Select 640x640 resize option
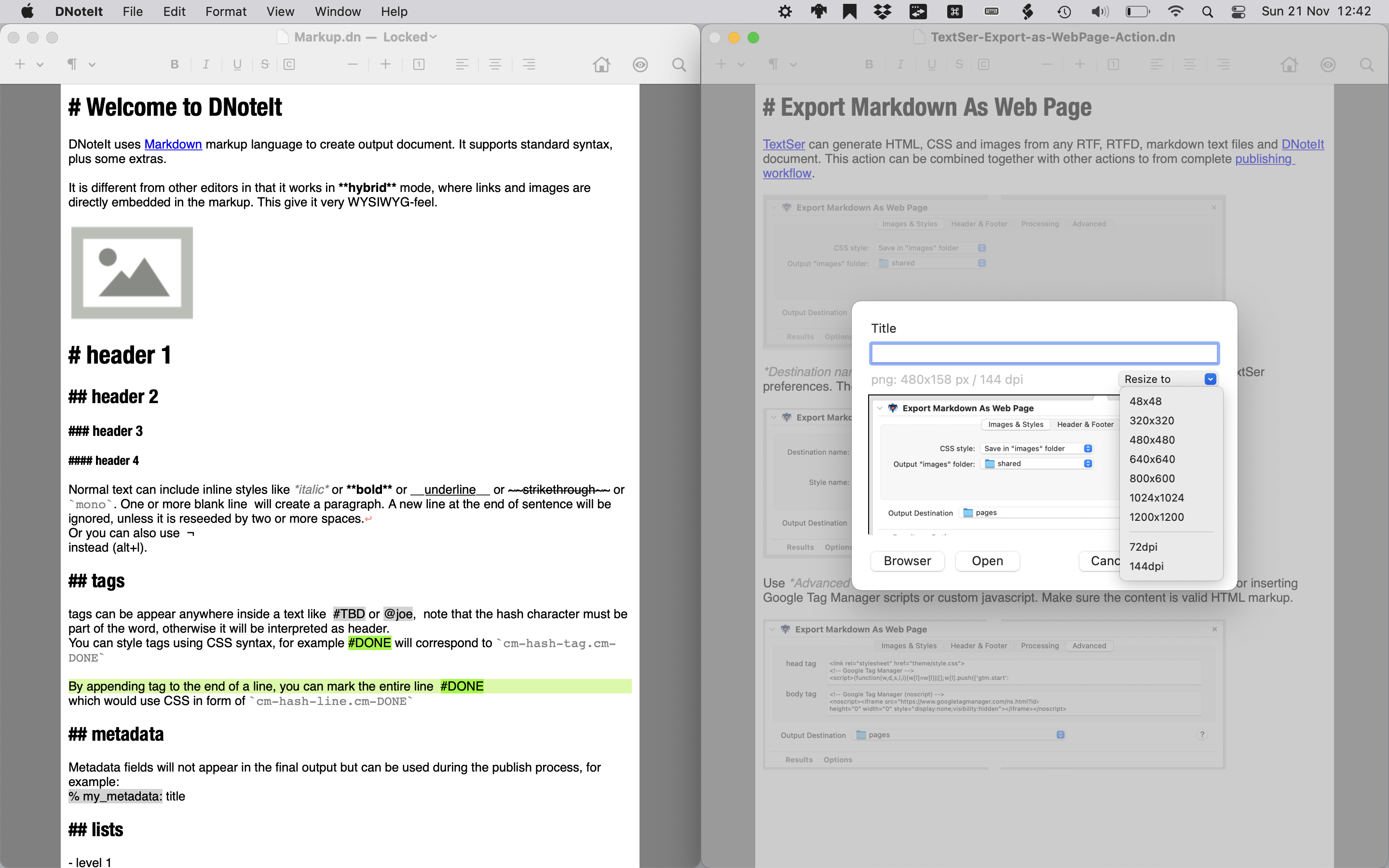This screenshot has width=1389, height=868. click(1171, 459)
